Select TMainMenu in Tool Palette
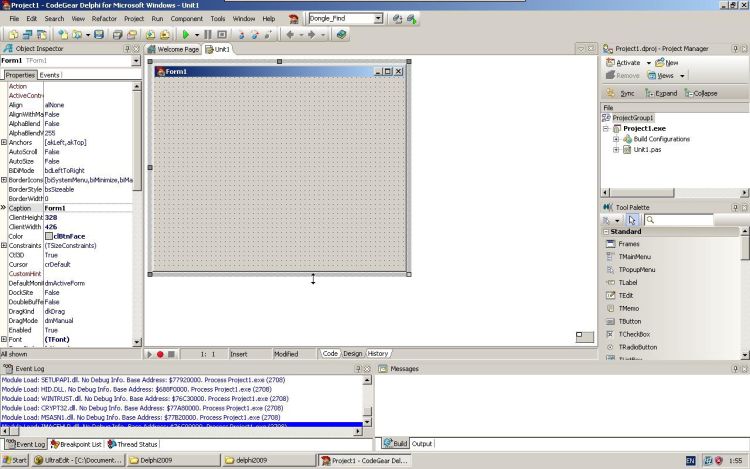Image resolution: width=750 pixels, height=469 pixels. (634, 257)
